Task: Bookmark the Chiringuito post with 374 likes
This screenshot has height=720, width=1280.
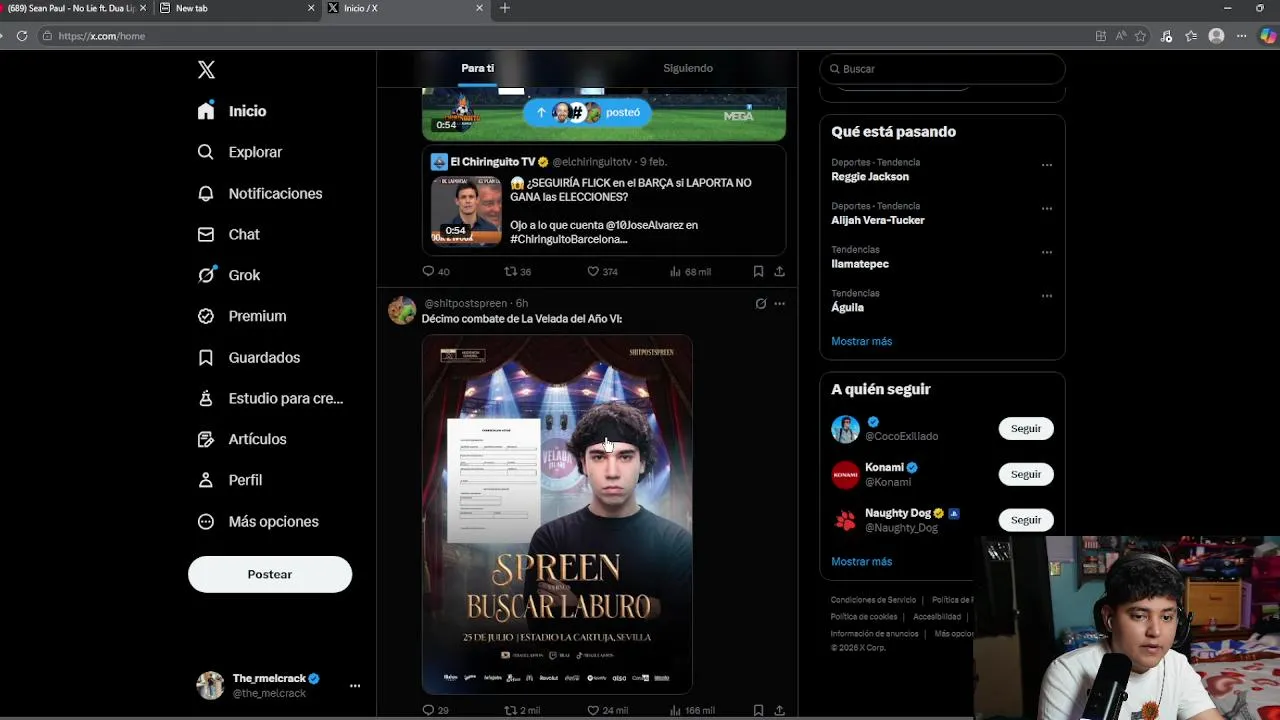Action: (758, 271)
